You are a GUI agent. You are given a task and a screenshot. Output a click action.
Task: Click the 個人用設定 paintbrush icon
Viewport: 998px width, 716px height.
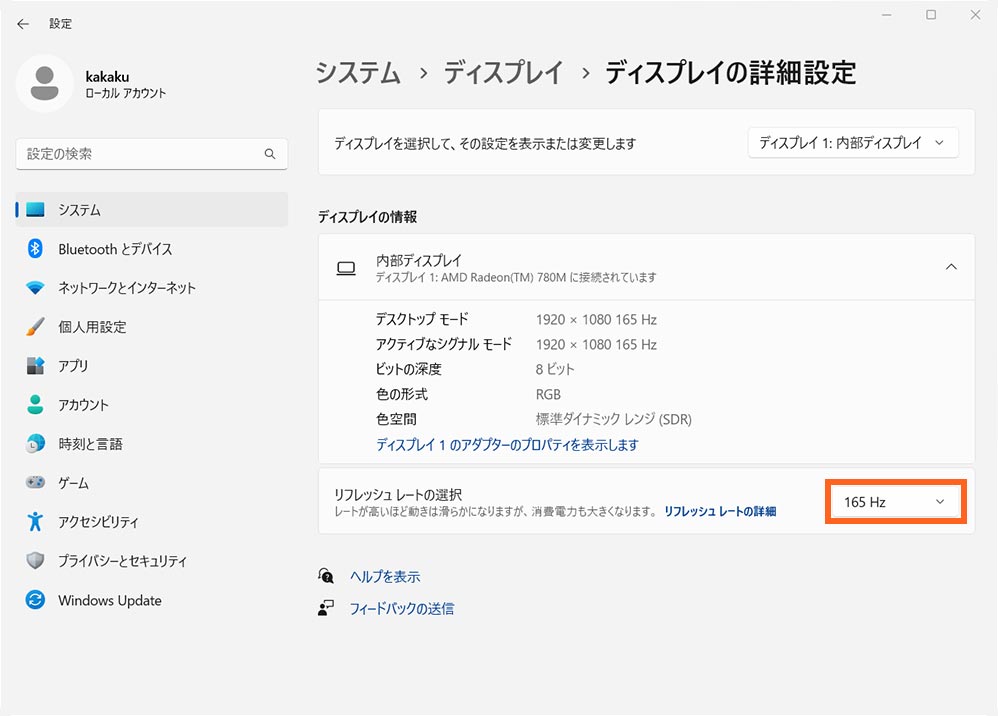(x=36, y=327)
